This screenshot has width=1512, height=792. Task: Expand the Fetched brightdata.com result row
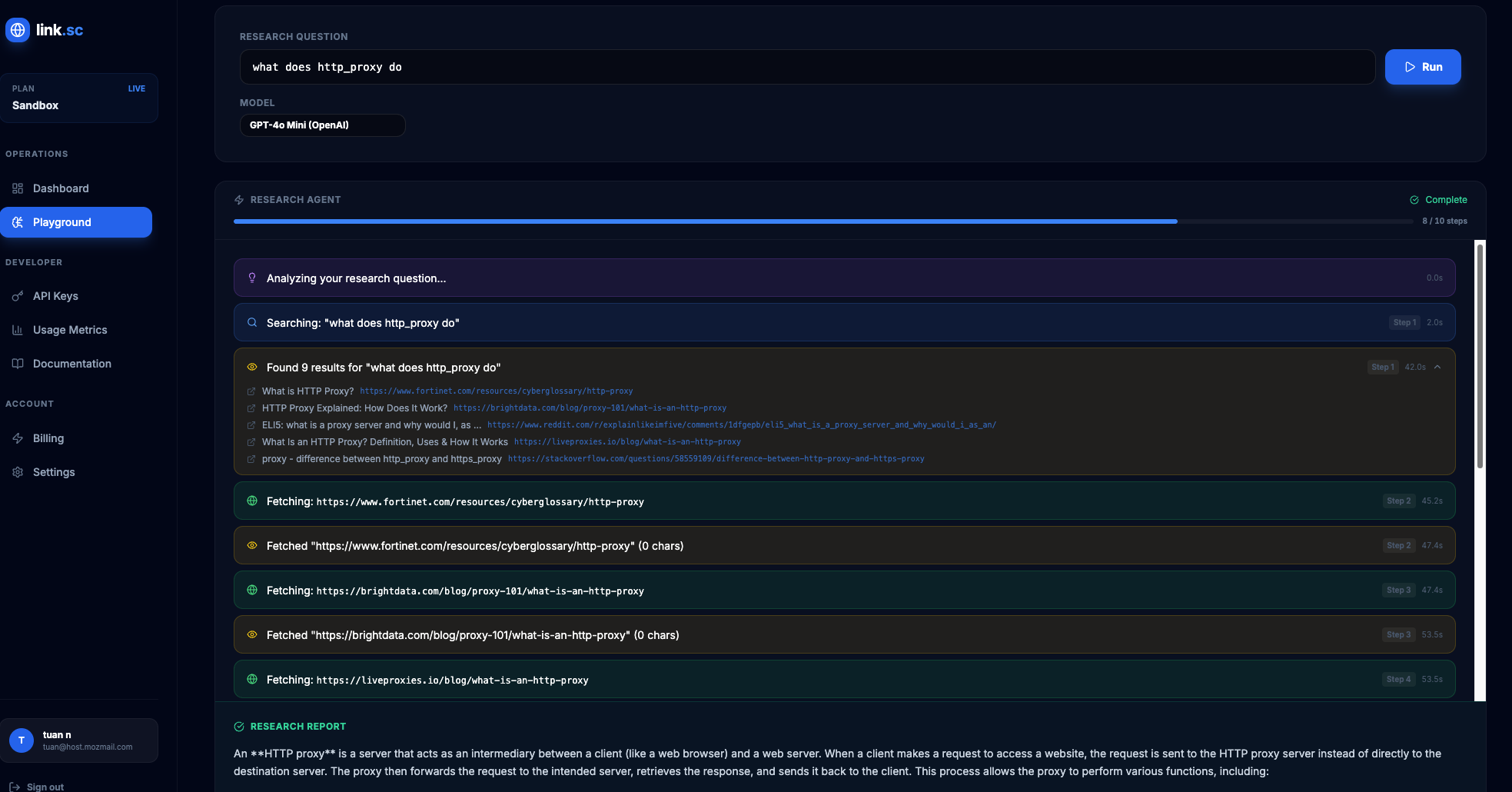point(844,634)
